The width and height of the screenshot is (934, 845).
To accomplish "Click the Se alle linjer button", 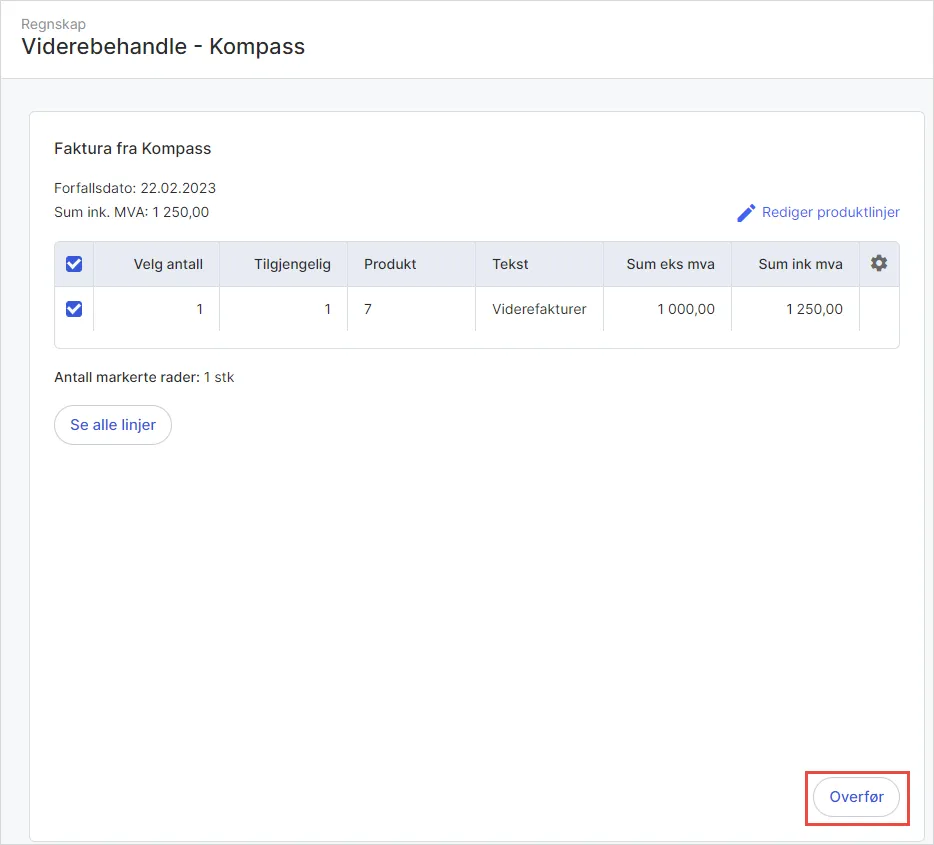I will click(x=113, y=425).
